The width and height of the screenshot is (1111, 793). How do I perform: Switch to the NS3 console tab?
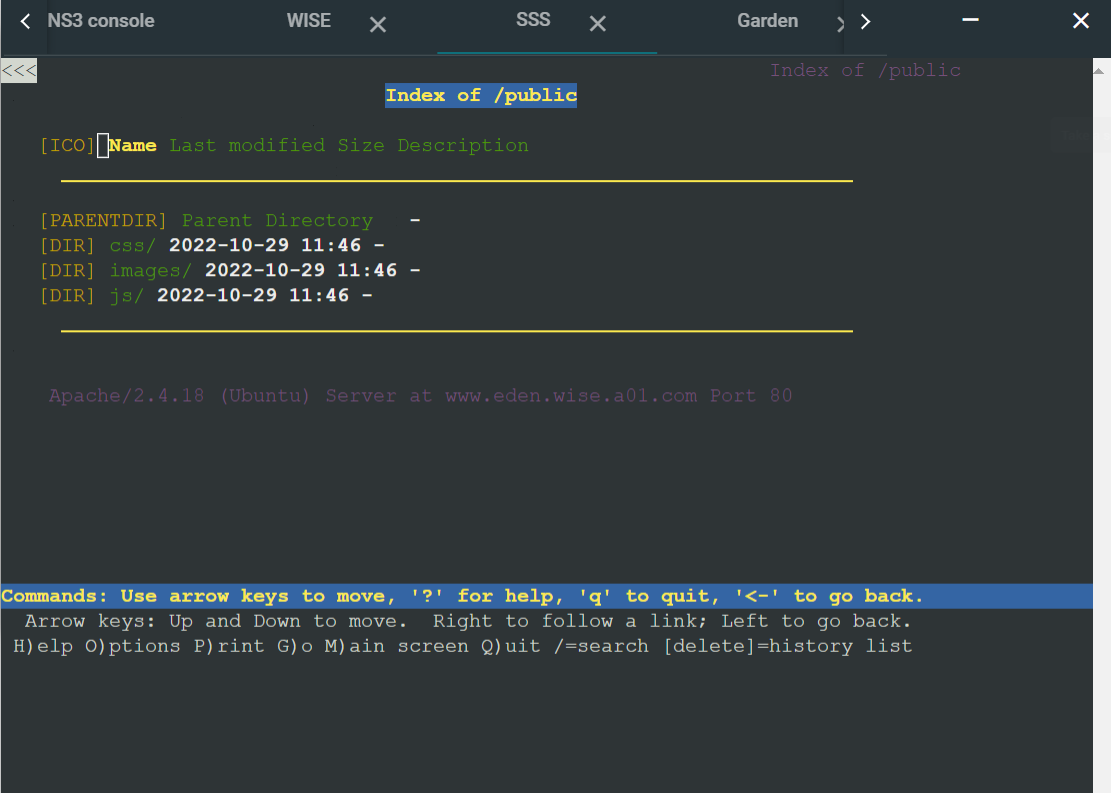pos(100,20)
